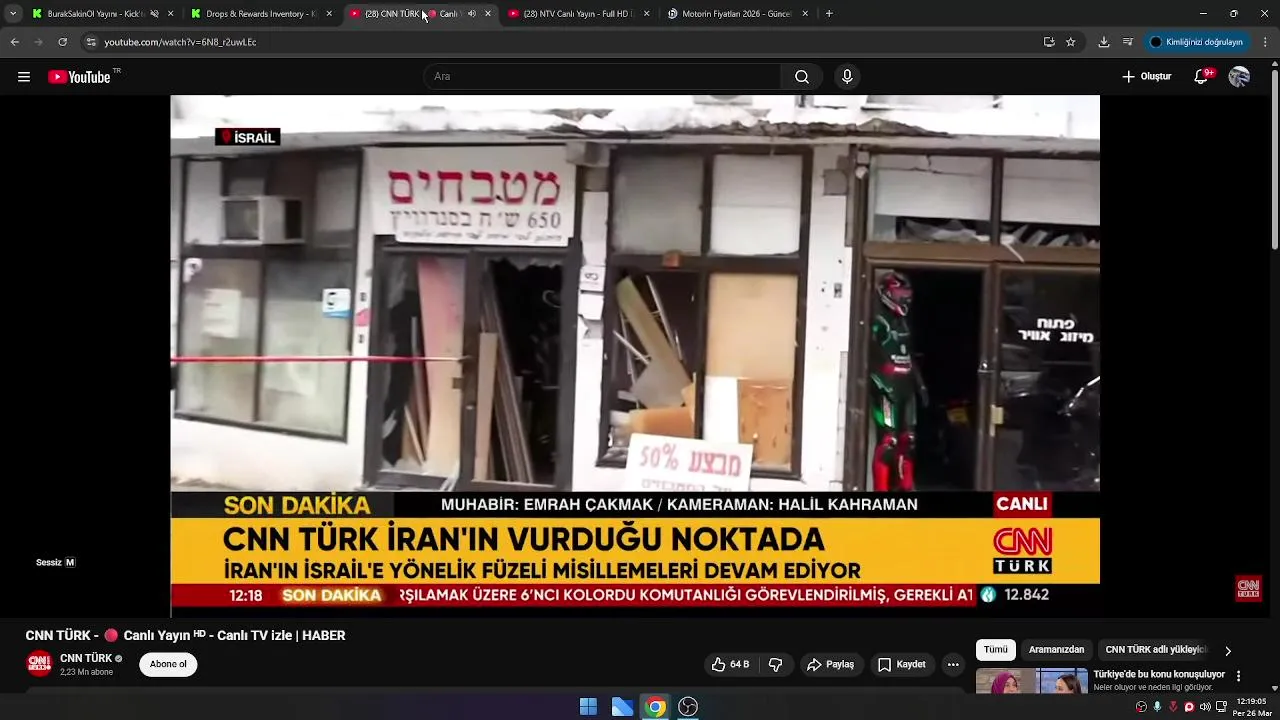This screenshot has width=1280, height=720.
Task: Open OBS Studio from the taskbar
Action: coord(688,707)
